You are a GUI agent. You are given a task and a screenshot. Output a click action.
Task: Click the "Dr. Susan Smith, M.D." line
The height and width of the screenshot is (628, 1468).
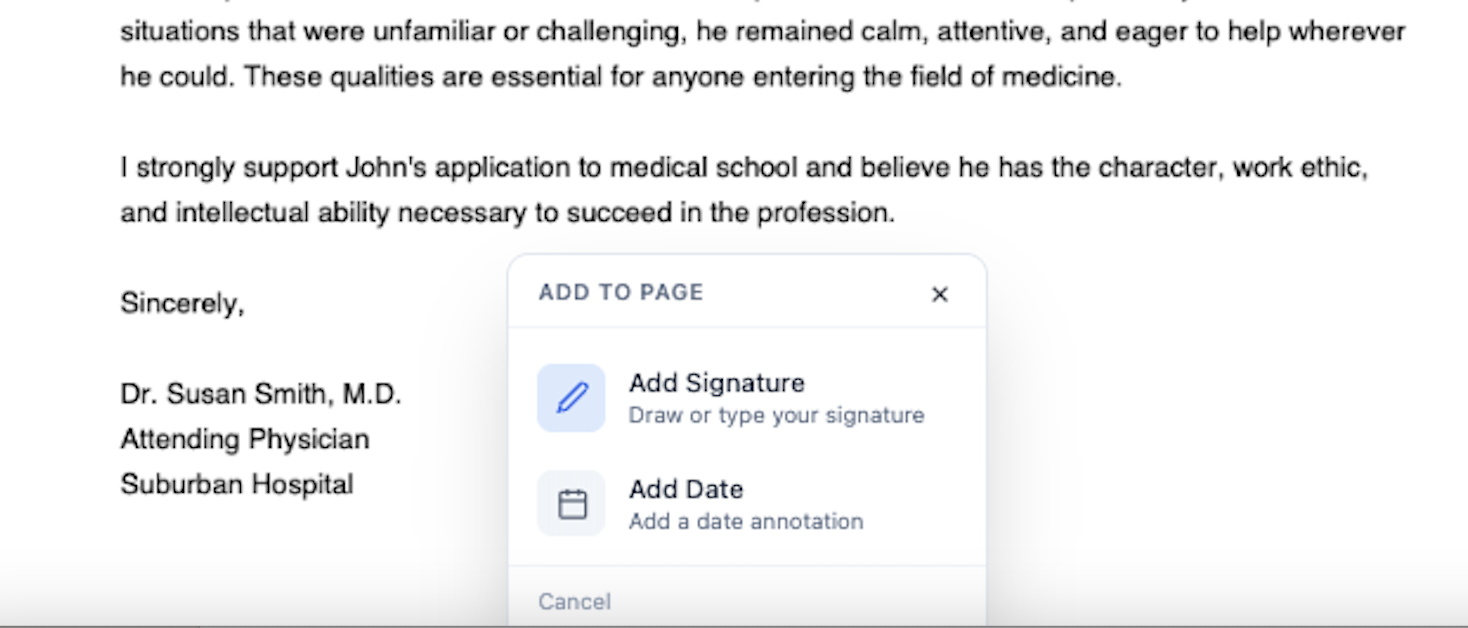click(260, 394)
